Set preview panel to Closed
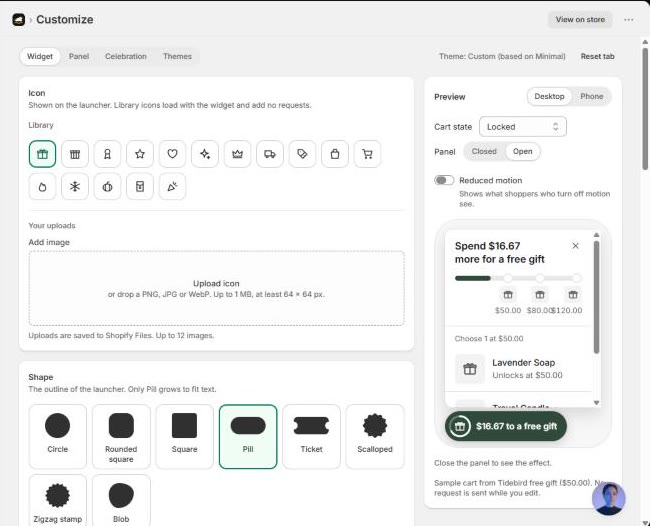The image size is (650, 526). pyautogui.click(x=484, y=152)
